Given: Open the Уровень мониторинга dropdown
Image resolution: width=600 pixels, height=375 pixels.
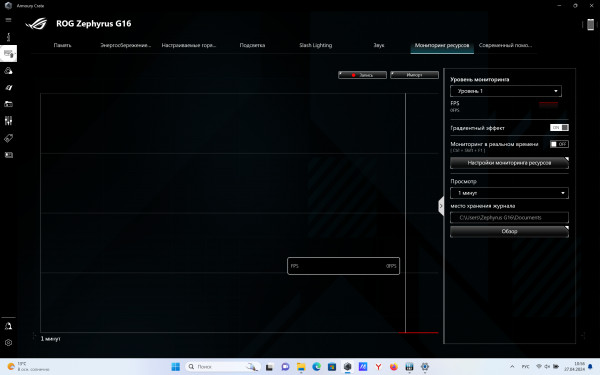Looking at the screenshot, I should pos(506,91).
